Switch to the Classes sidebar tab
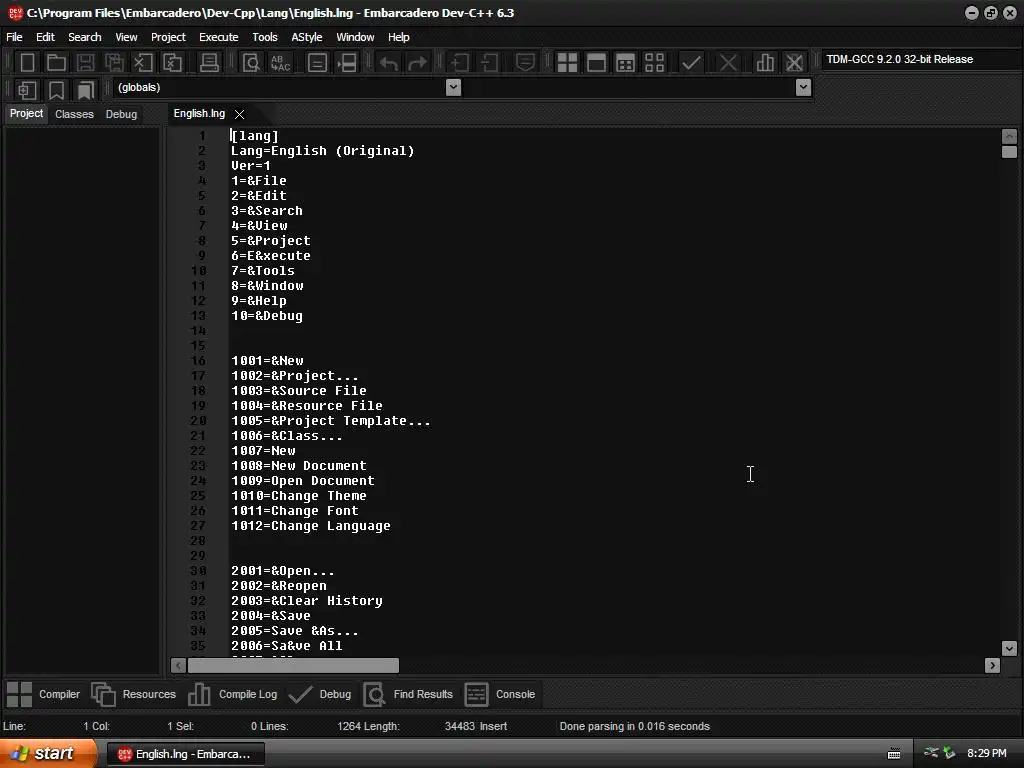Screen dimensions: 1024x768 [x=74, y=114]
